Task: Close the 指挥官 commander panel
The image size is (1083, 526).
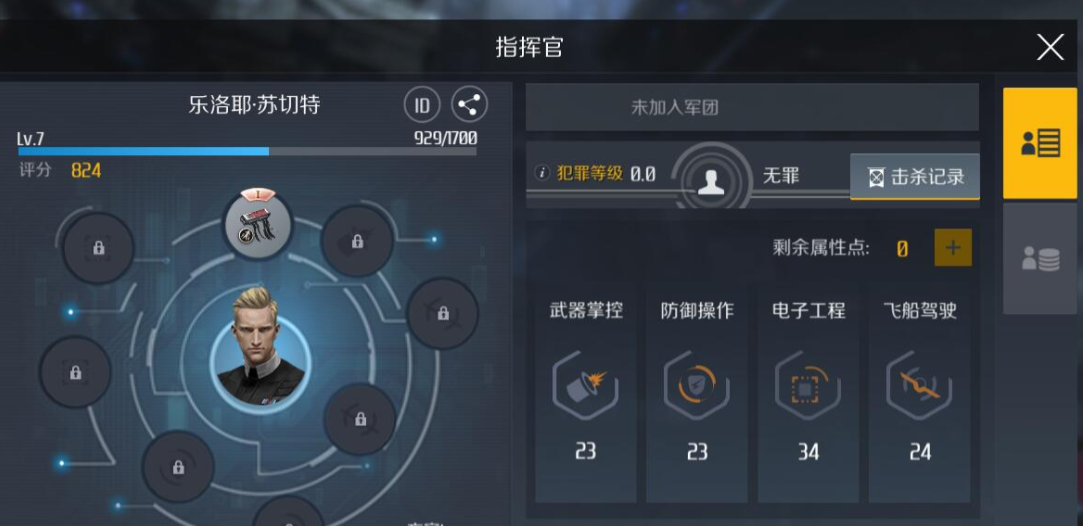Action: click(1050, 48)
